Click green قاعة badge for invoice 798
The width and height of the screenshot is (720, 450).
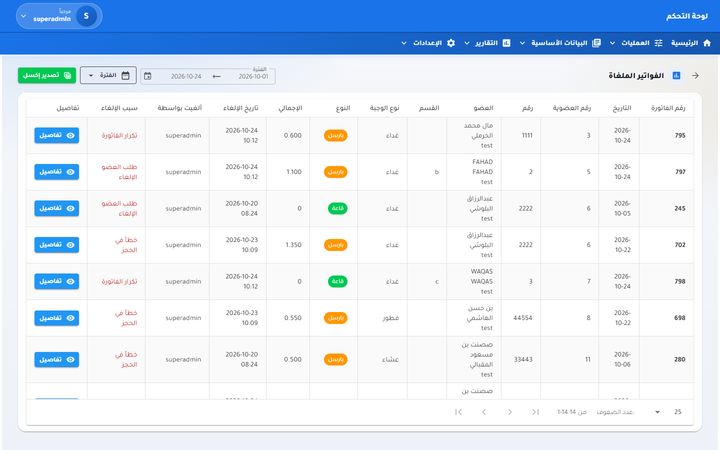(338, 281)
